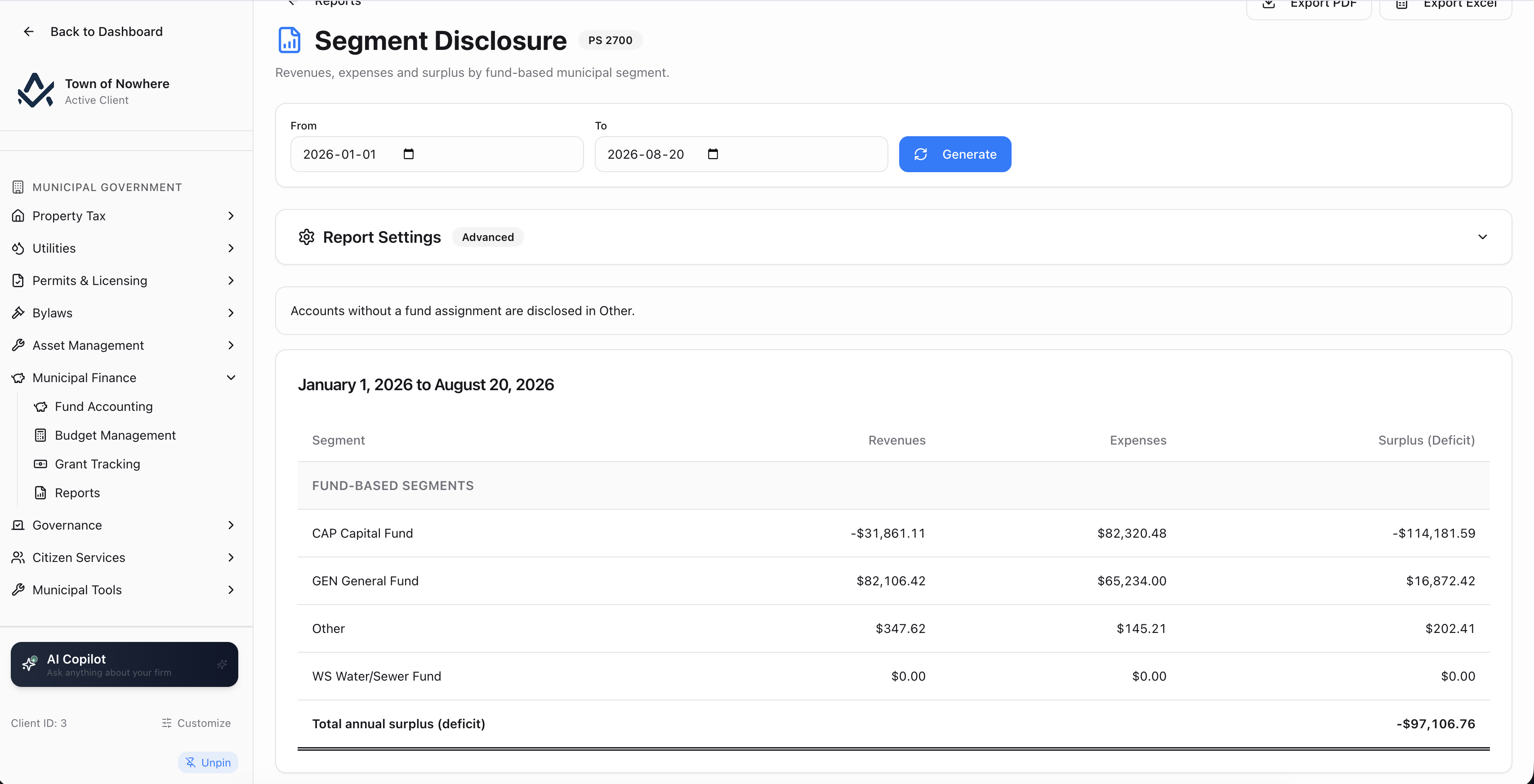This screenshot has height=784, width=1534.
Task: Open Budget Management page
Action: click(x=115, y=435)
